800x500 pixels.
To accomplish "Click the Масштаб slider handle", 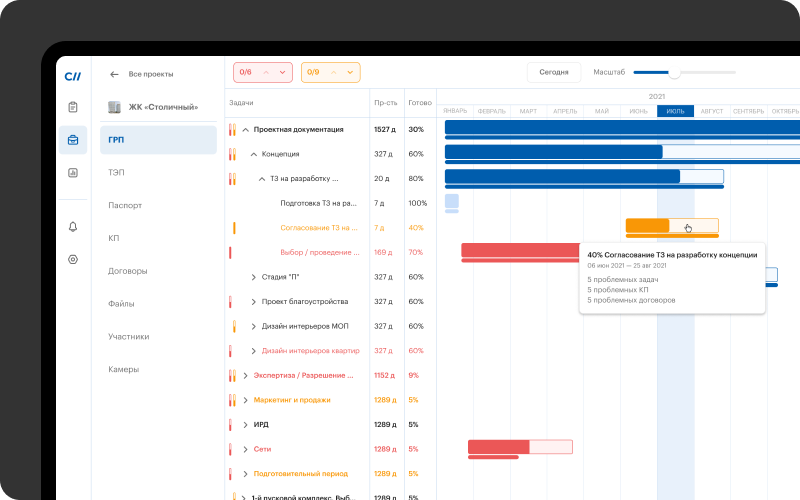I will click(x=674, y=72).
